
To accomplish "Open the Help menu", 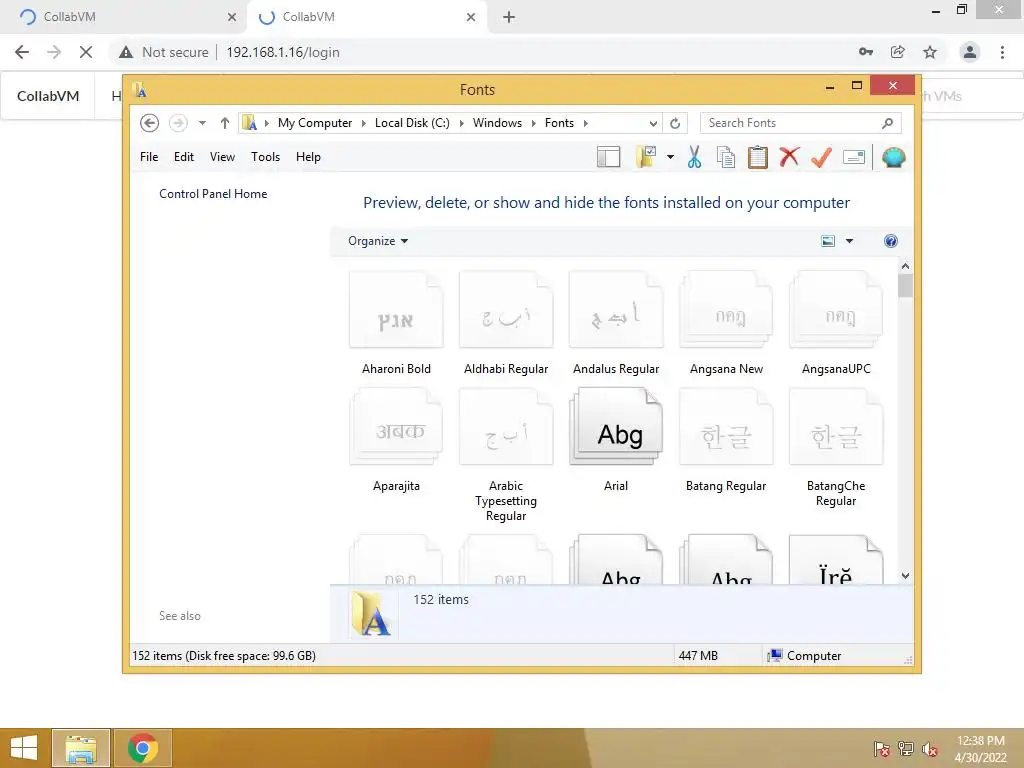I will 308,157.
